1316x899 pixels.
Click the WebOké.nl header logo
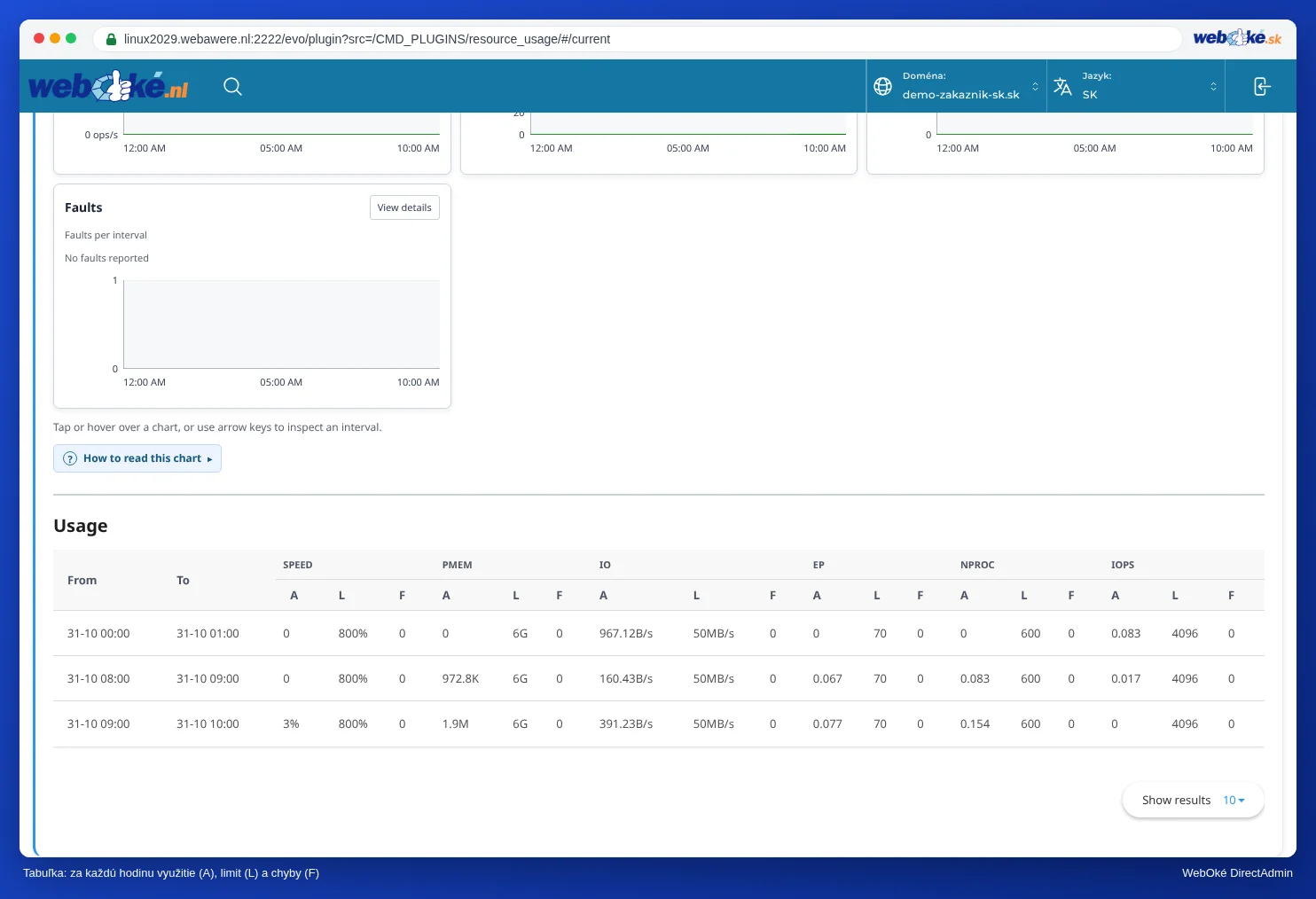(x=109, y=86)
